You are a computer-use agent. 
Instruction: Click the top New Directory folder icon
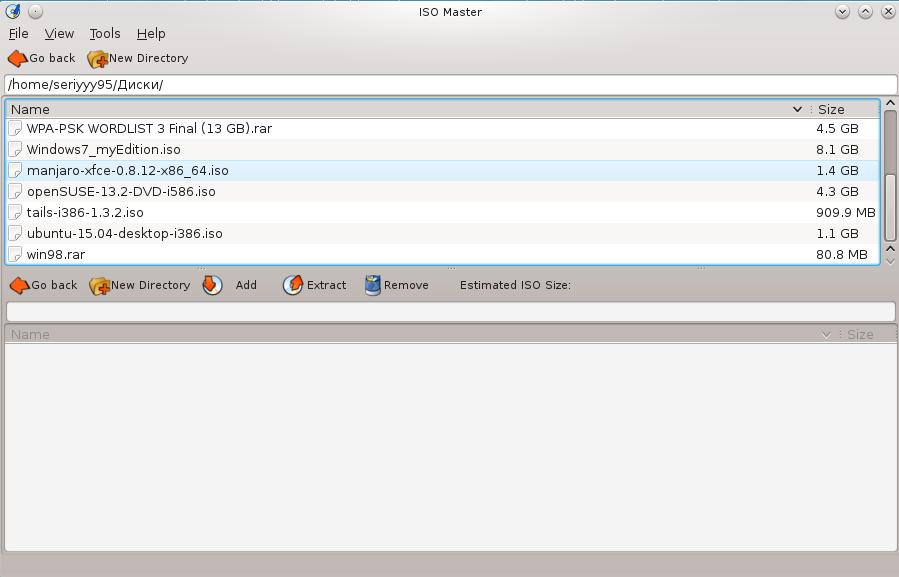[97, 59]
